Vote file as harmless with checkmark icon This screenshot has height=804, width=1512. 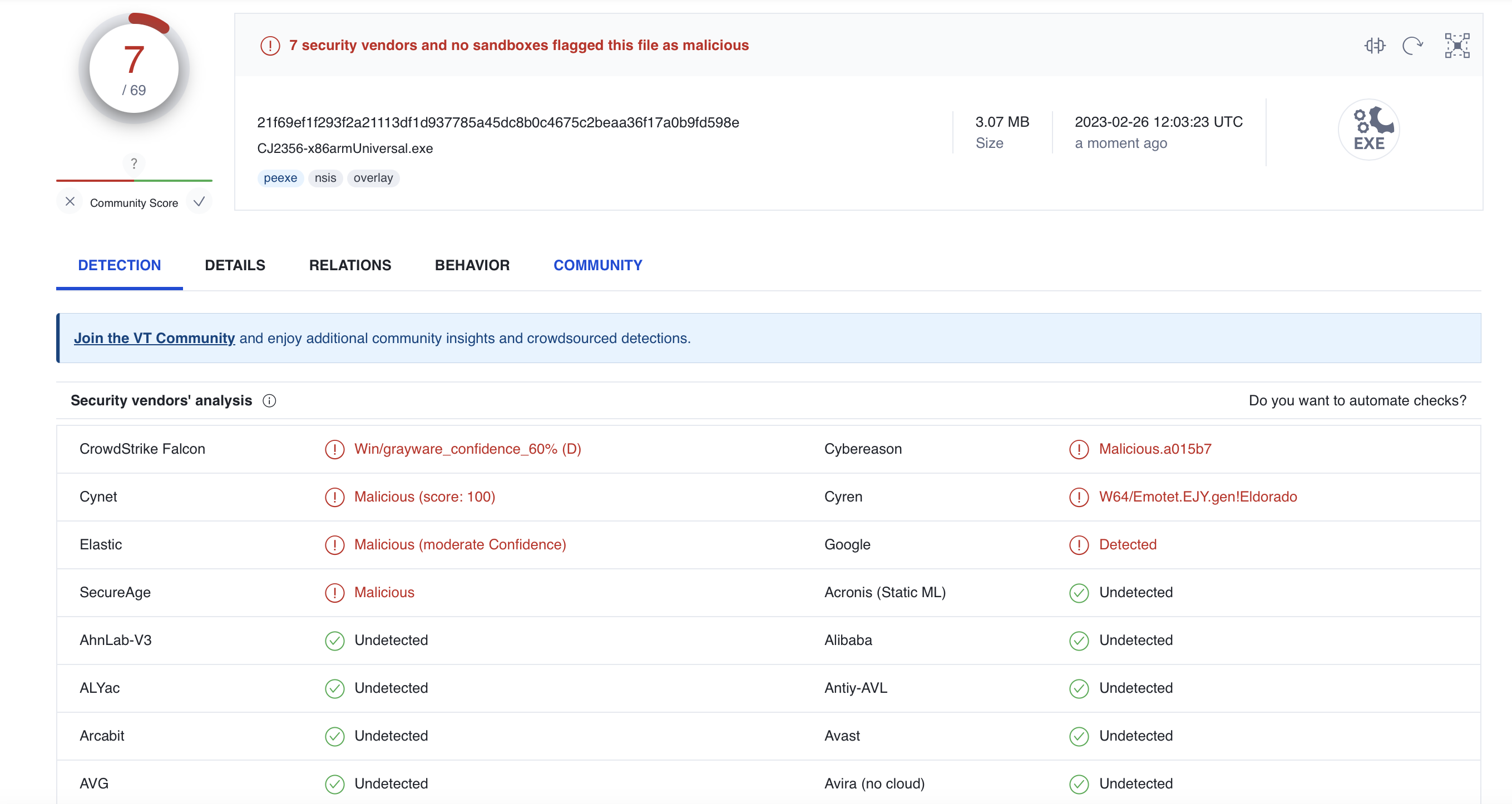[199, 201]
